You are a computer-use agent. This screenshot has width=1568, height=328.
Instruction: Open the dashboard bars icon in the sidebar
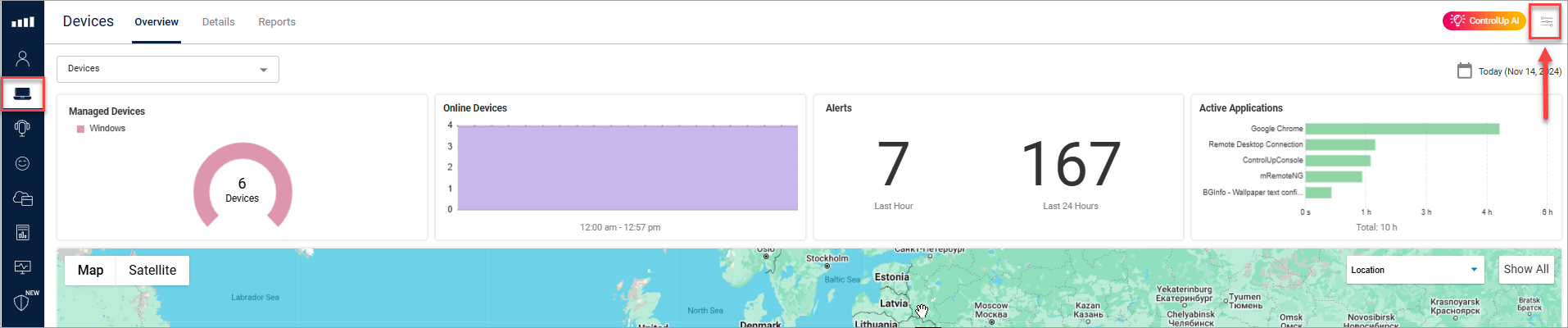(x=23, y=22)
